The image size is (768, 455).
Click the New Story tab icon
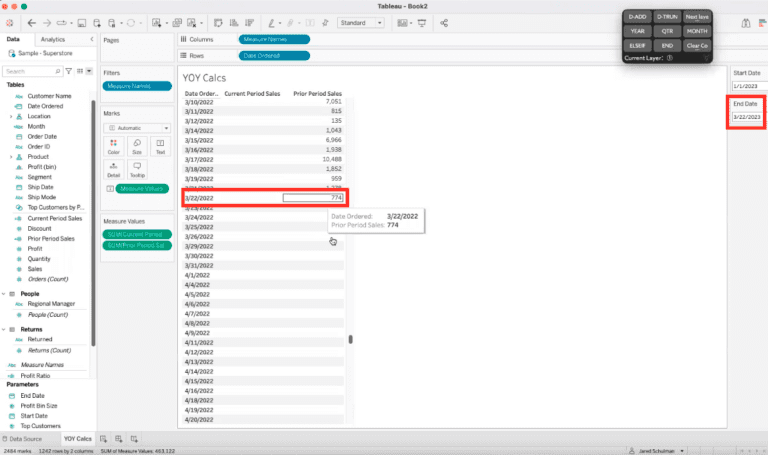(134, 439)
